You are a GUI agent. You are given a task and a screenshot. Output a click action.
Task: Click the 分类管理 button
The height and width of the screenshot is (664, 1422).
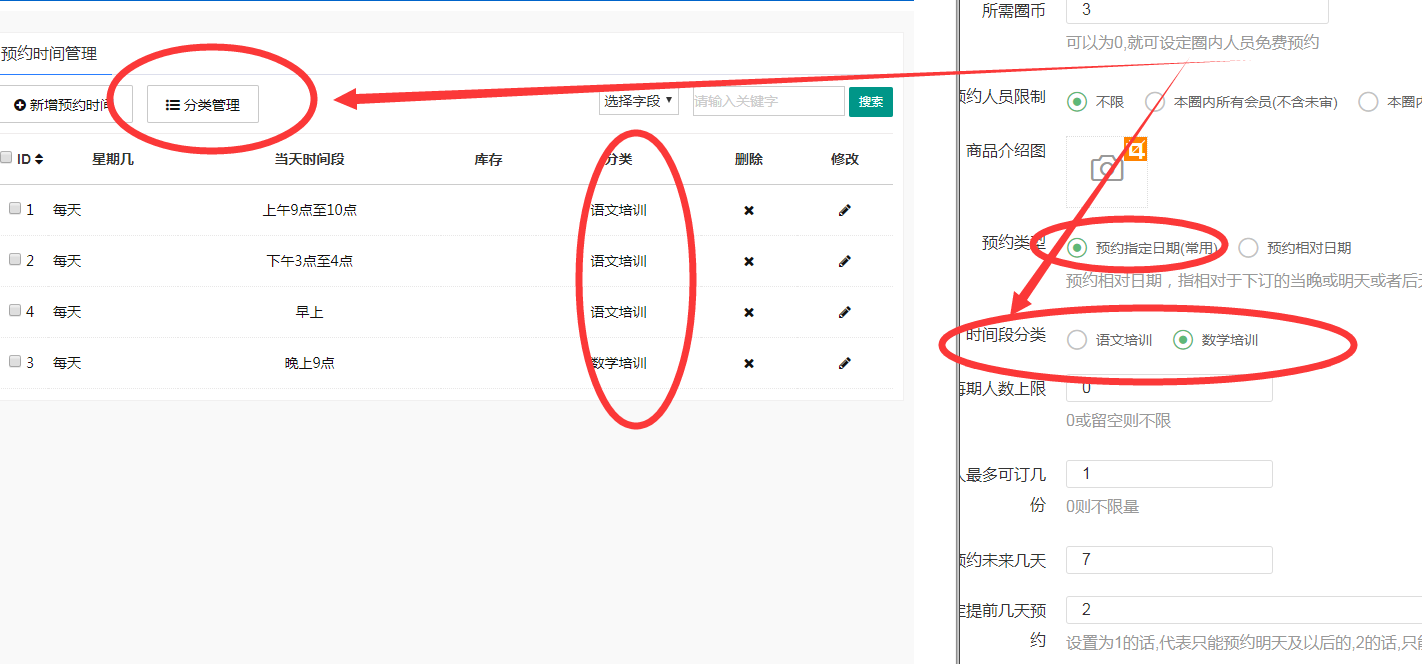point(203,104)
